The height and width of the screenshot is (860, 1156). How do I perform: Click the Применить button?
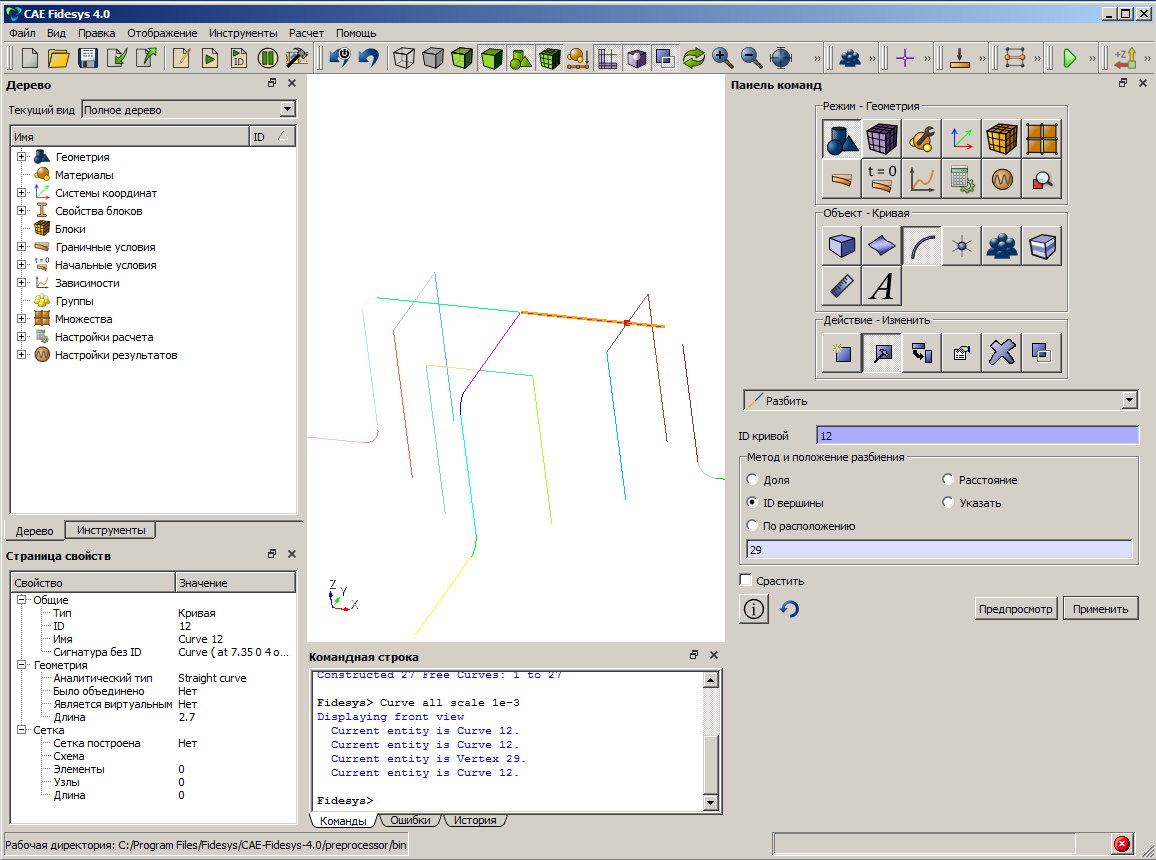(x=1101, y=609)
